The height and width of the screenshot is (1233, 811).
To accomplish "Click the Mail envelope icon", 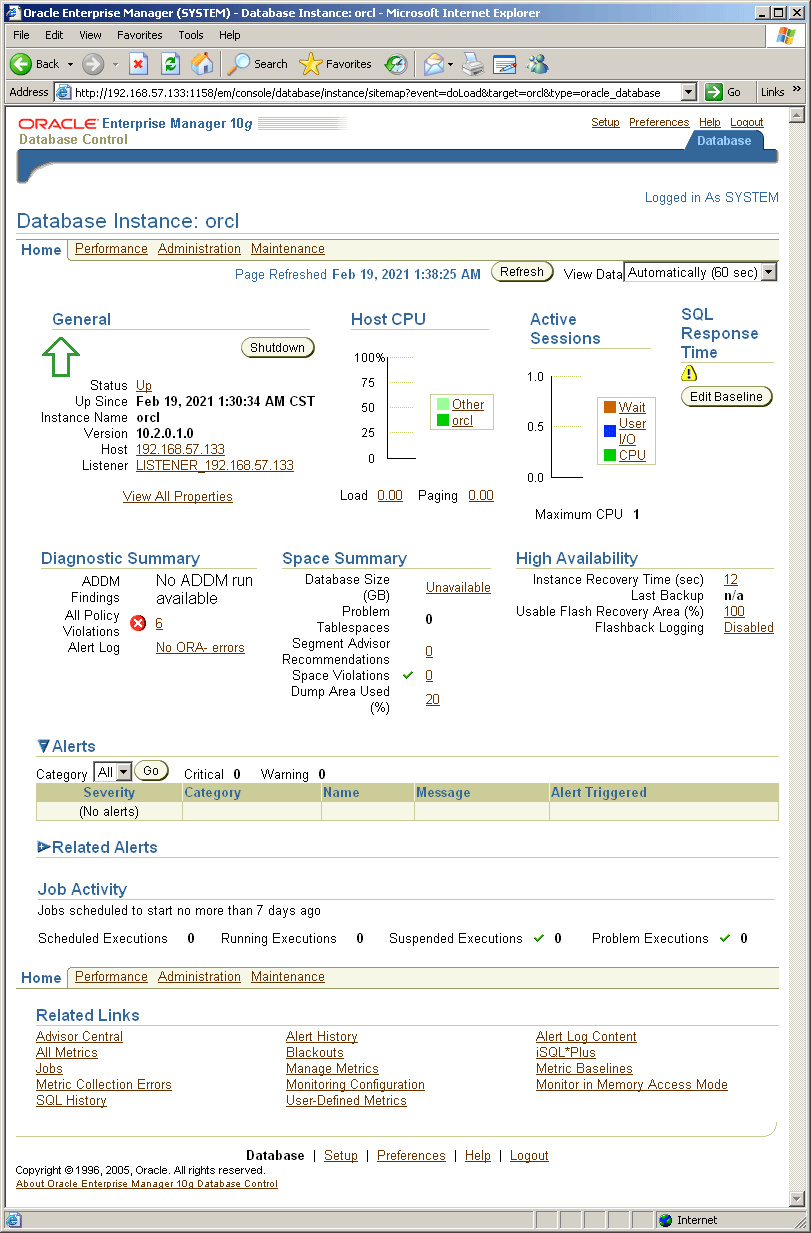I will click(x=433, y=65).
